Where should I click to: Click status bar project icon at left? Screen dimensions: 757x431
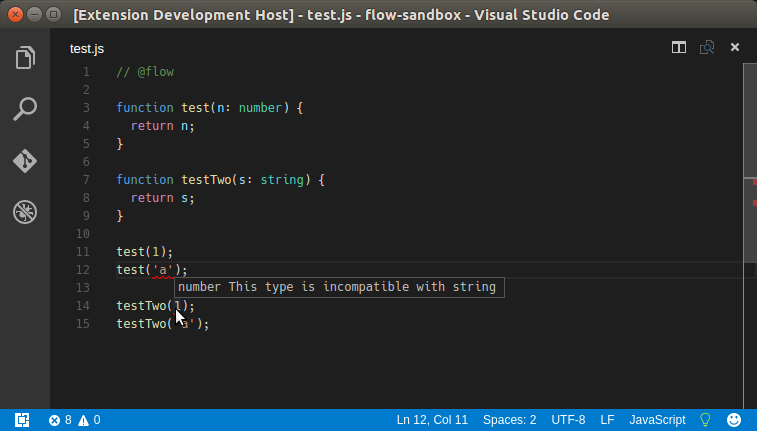click(22, 420)
